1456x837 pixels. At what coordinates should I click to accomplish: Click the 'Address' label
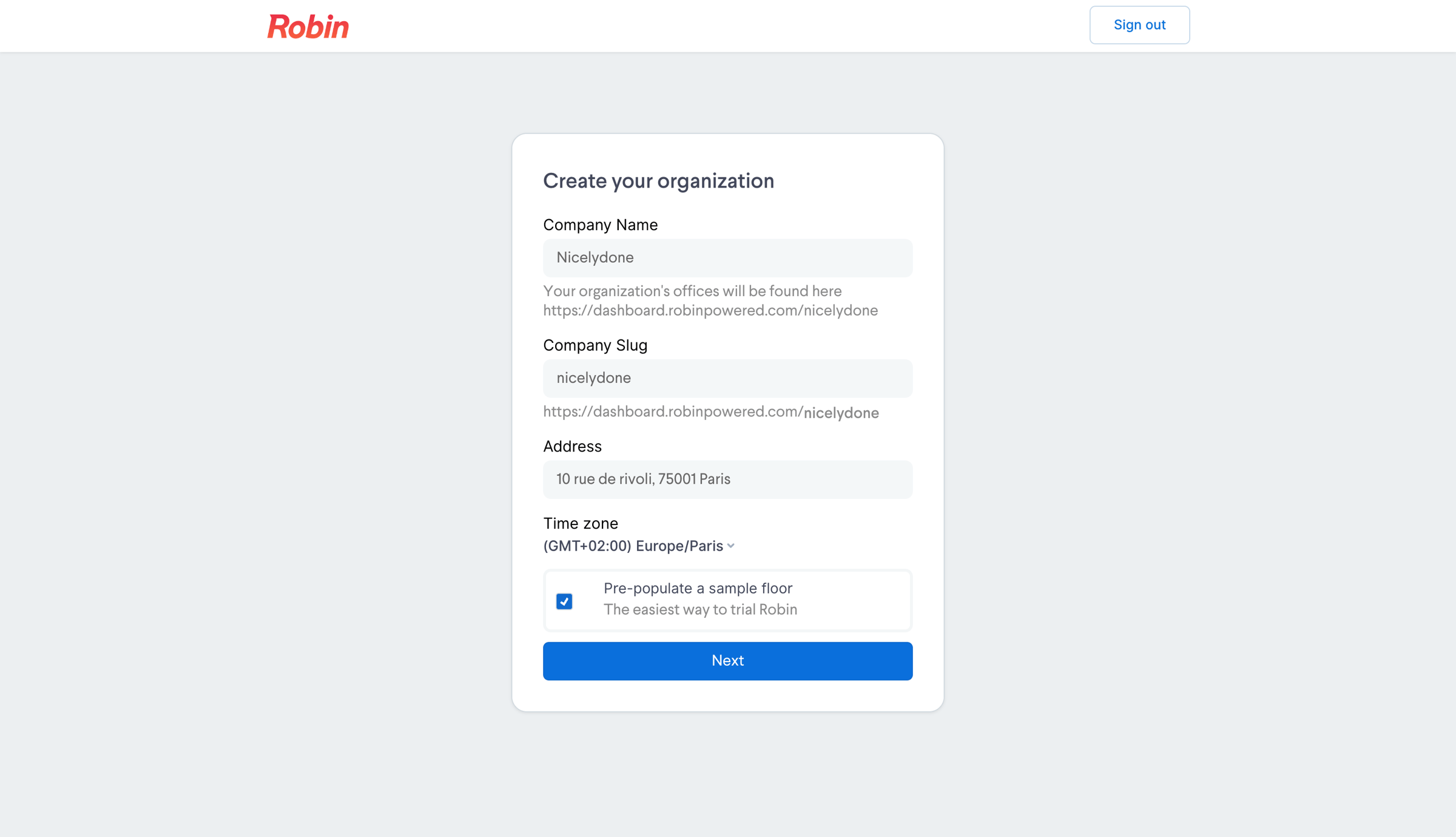click(572, 447)
